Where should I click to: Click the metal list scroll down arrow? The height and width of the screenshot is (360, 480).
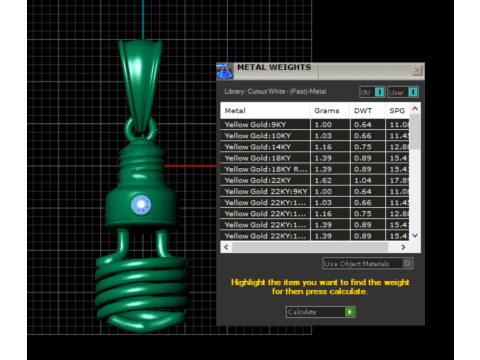pyautogui.click(x=415, y=236)
